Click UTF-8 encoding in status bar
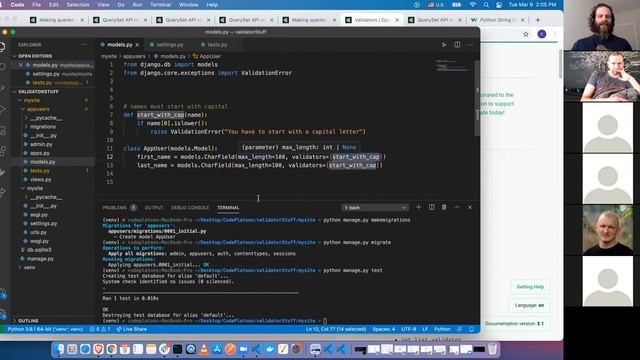Screen dimensions: 640x360 (x=408, y=329)
